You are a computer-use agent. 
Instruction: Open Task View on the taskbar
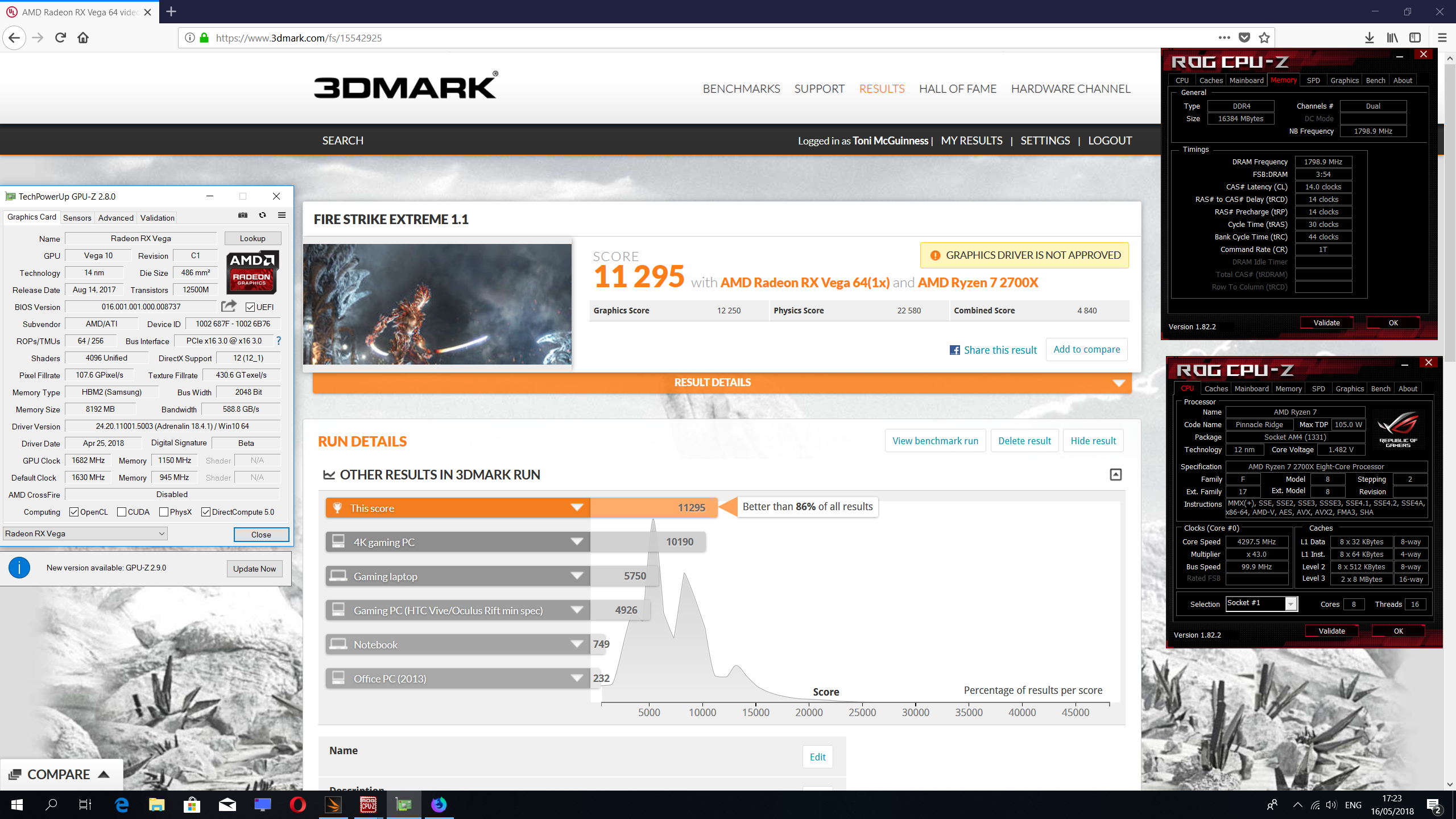click(85, 805)
